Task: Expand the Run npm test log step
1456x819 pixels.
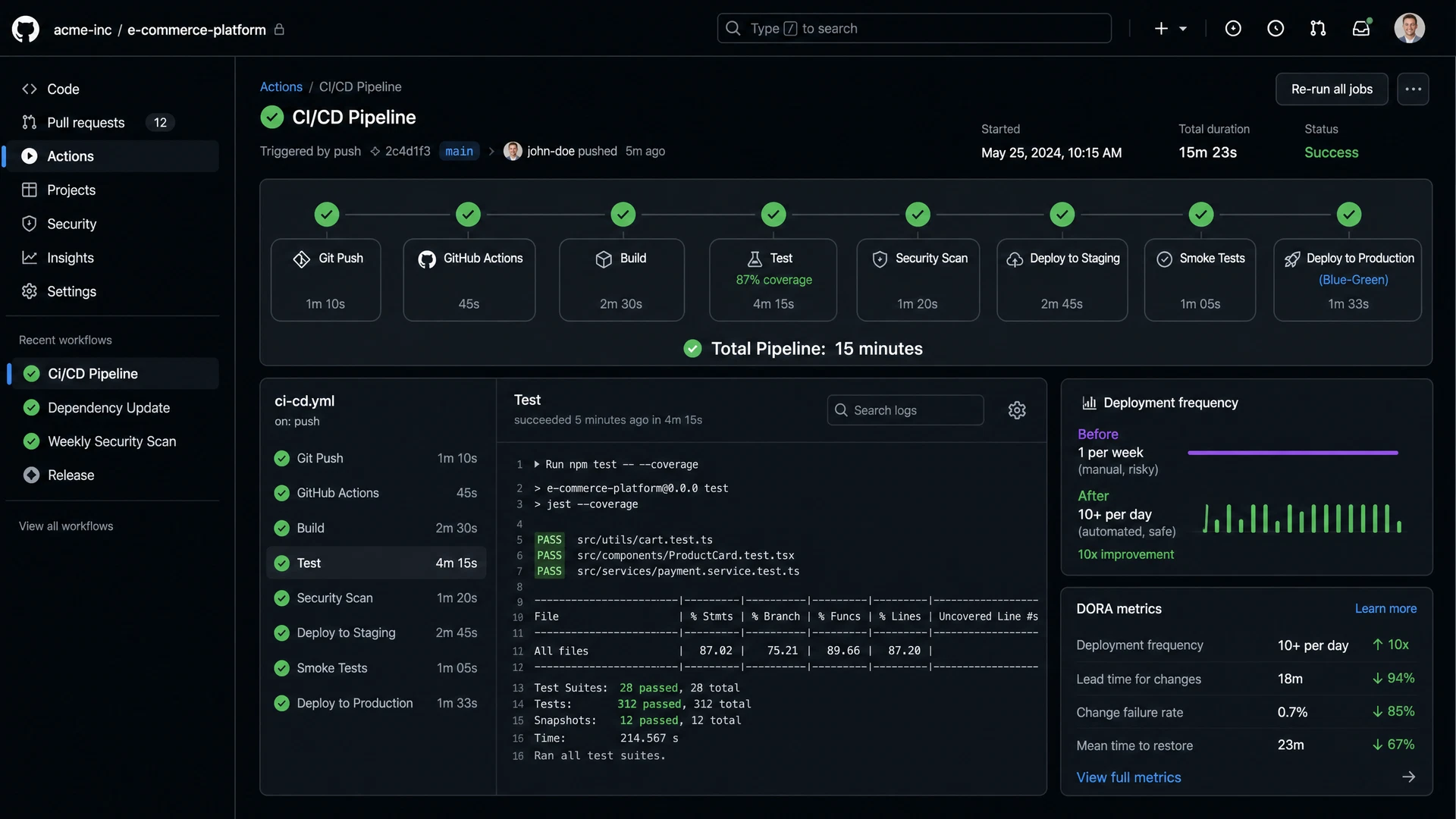Action: [537, 464]
